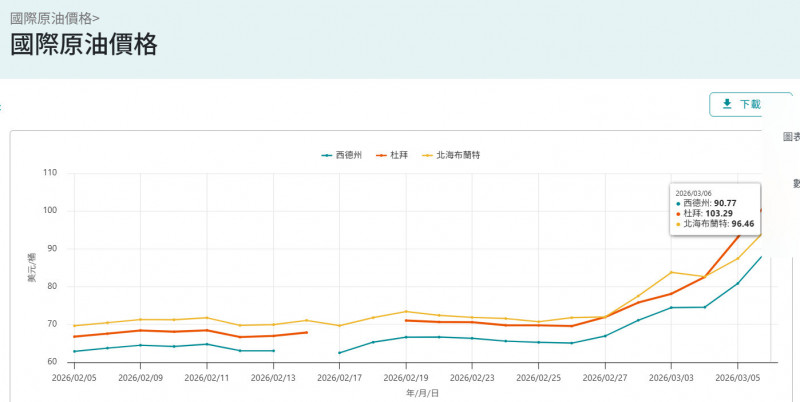This screenshot has width=800, height=402.
Task: Click the teal 西德州 legend line marker
Action: pos(326,155)
